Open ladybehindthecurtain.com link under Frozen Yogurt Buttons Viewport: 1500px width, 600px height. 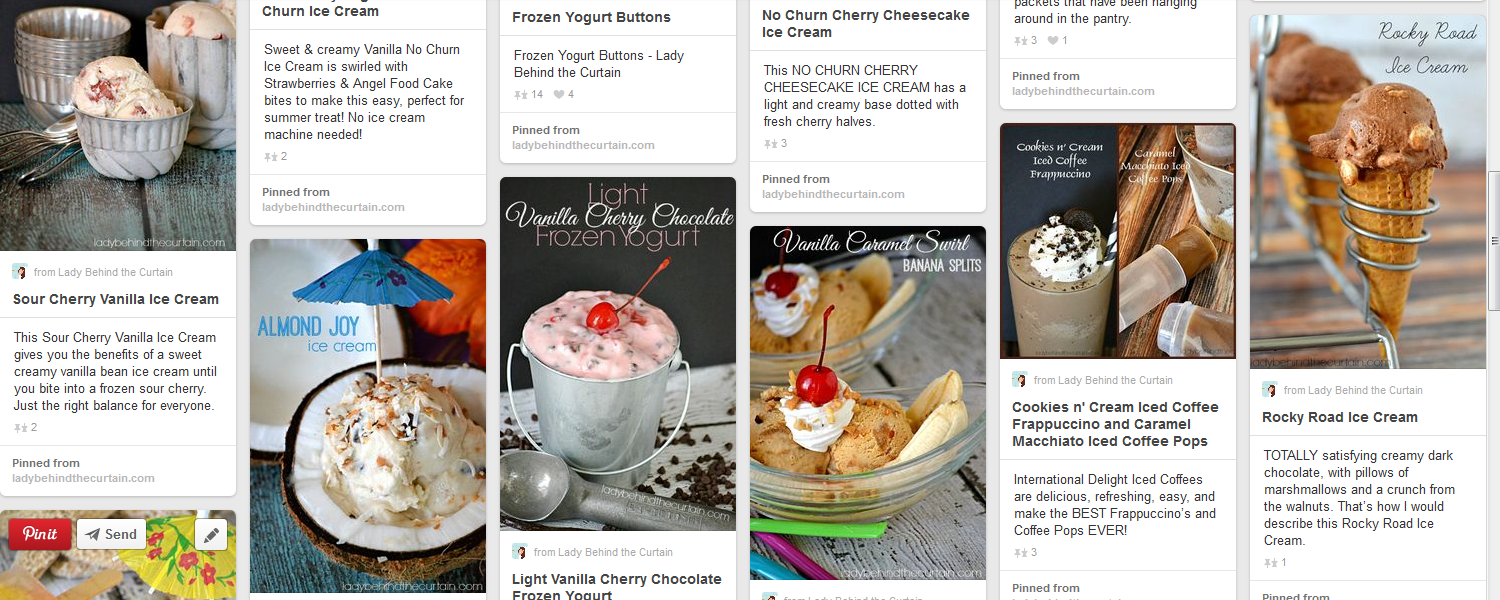tap(583, 145)
